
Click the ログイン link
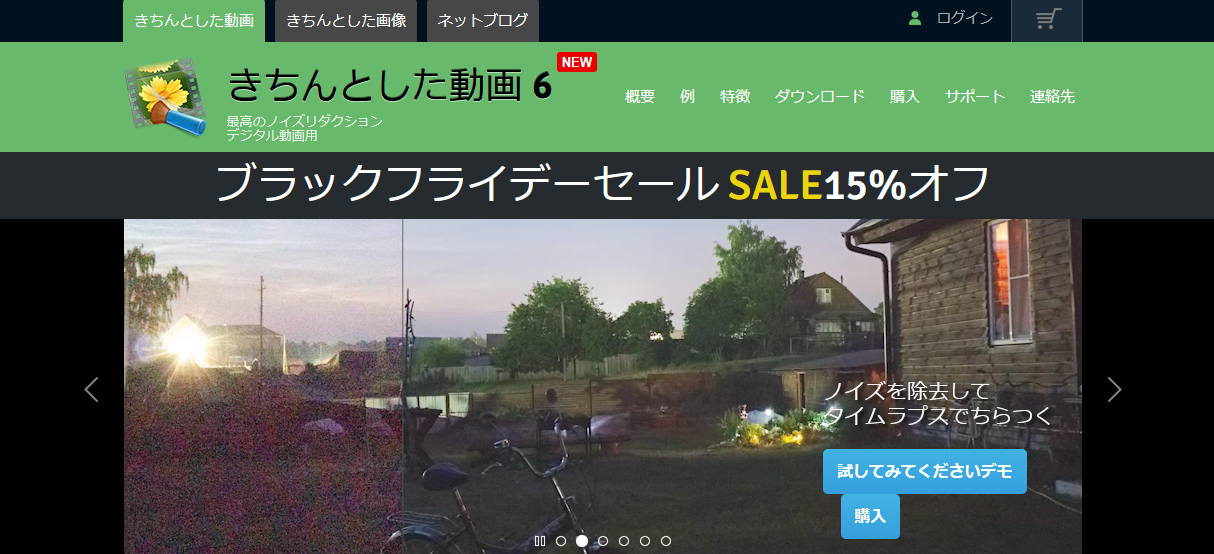click(964, 18)
